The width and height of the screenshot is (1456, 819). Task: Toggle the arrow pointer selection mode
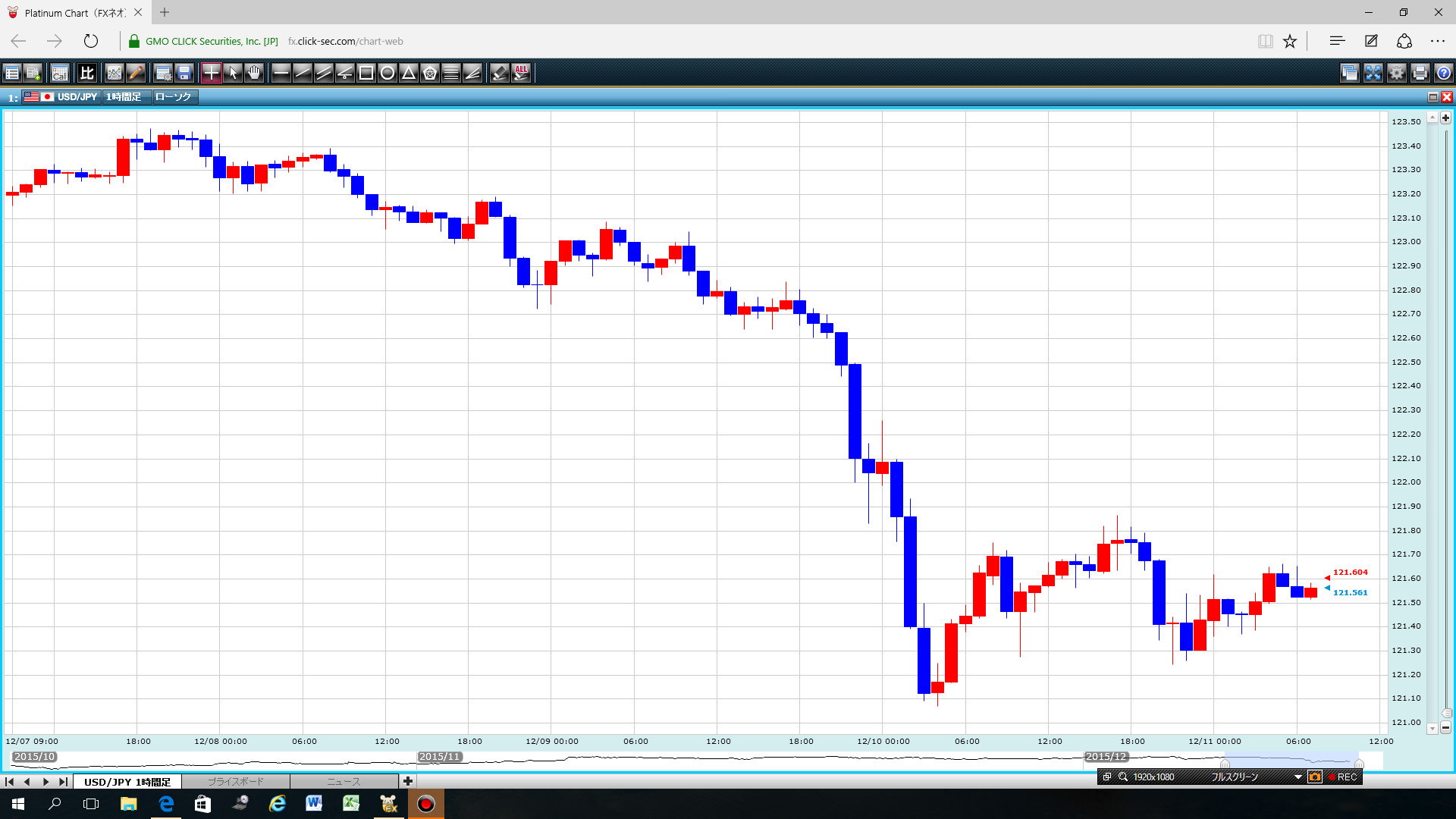pos(233,73)
